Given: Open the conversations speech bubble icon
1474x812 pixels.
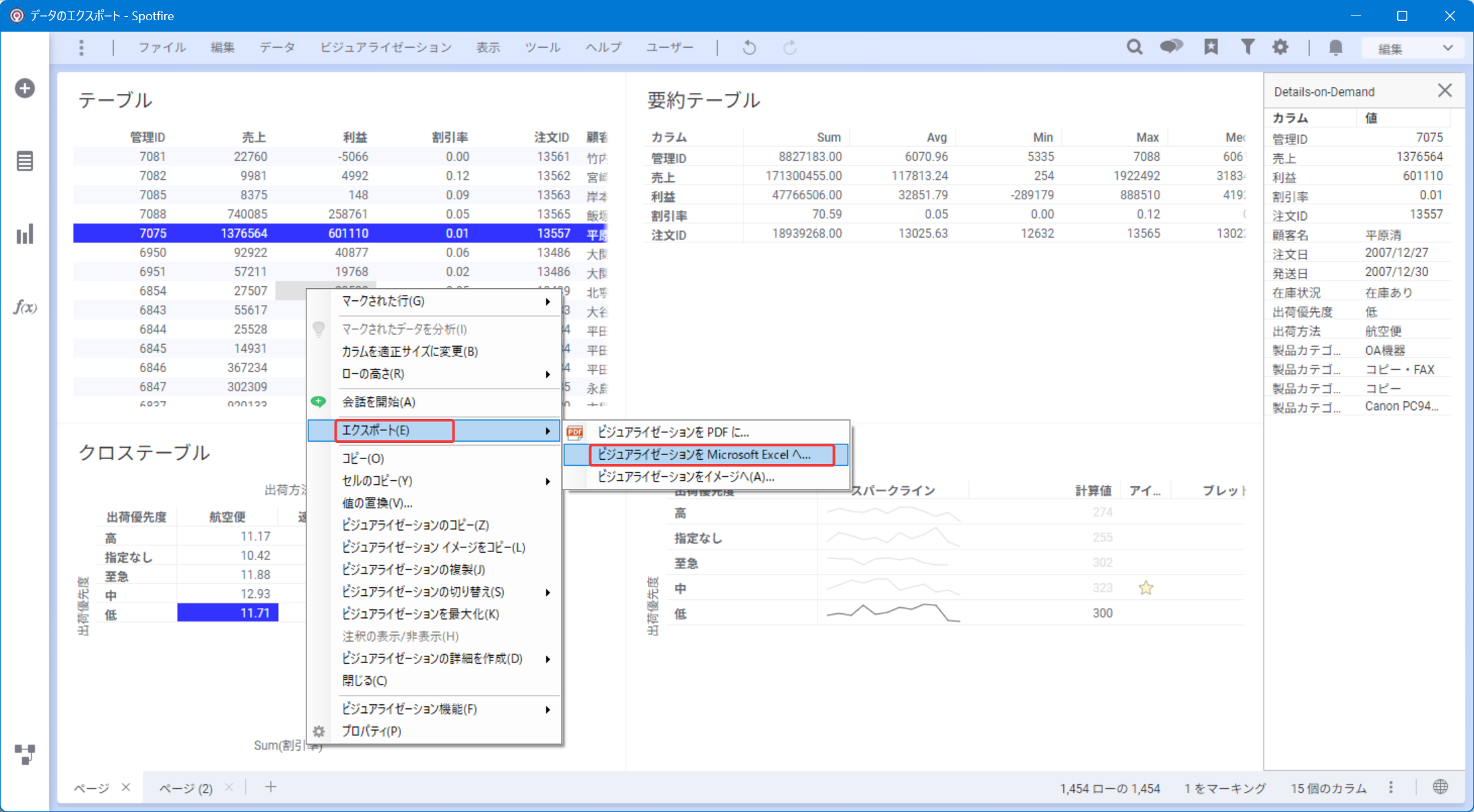Looking at the screenshot, I should tap(1172, 46).
